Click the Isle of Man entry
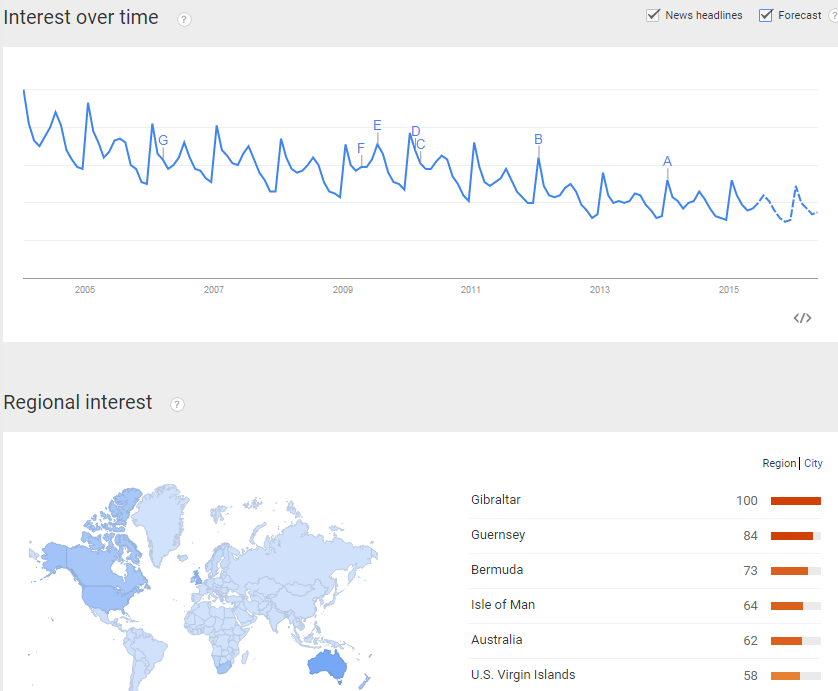 point(502,605)
